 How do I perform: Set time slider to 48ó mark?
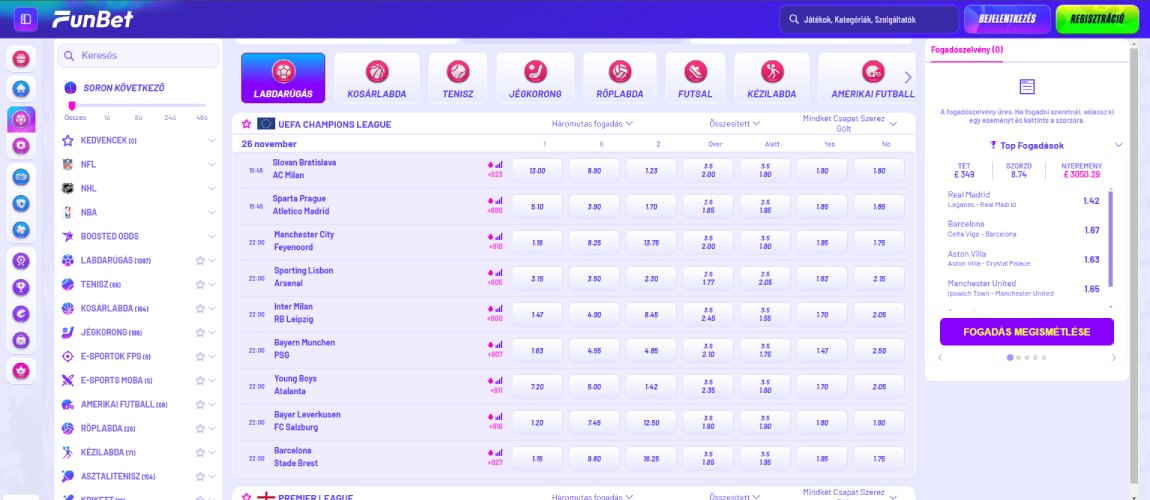point(202,117)
